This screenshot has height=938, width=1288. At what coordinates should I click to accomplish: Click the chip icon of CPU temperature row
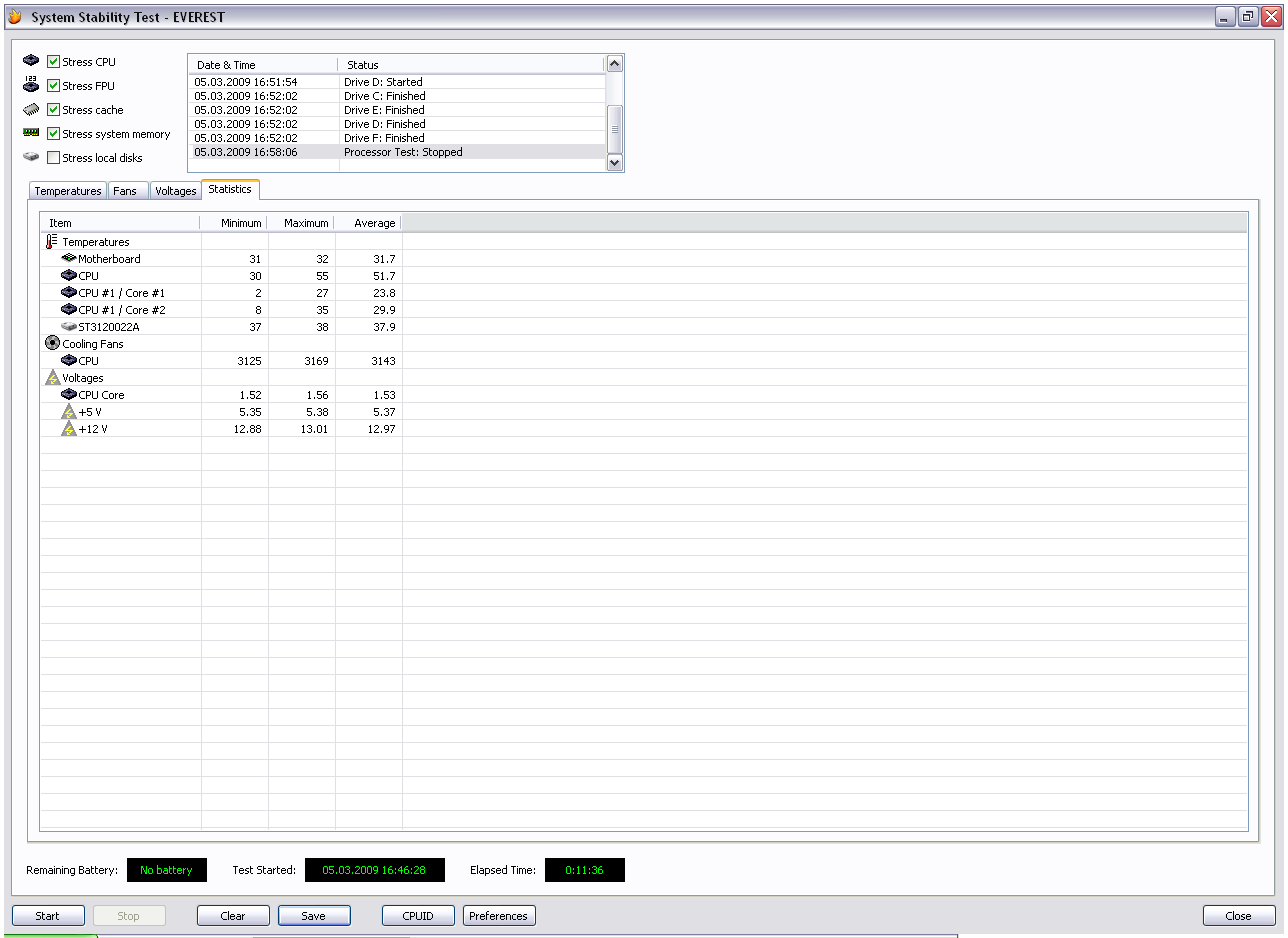click(69, 275)
